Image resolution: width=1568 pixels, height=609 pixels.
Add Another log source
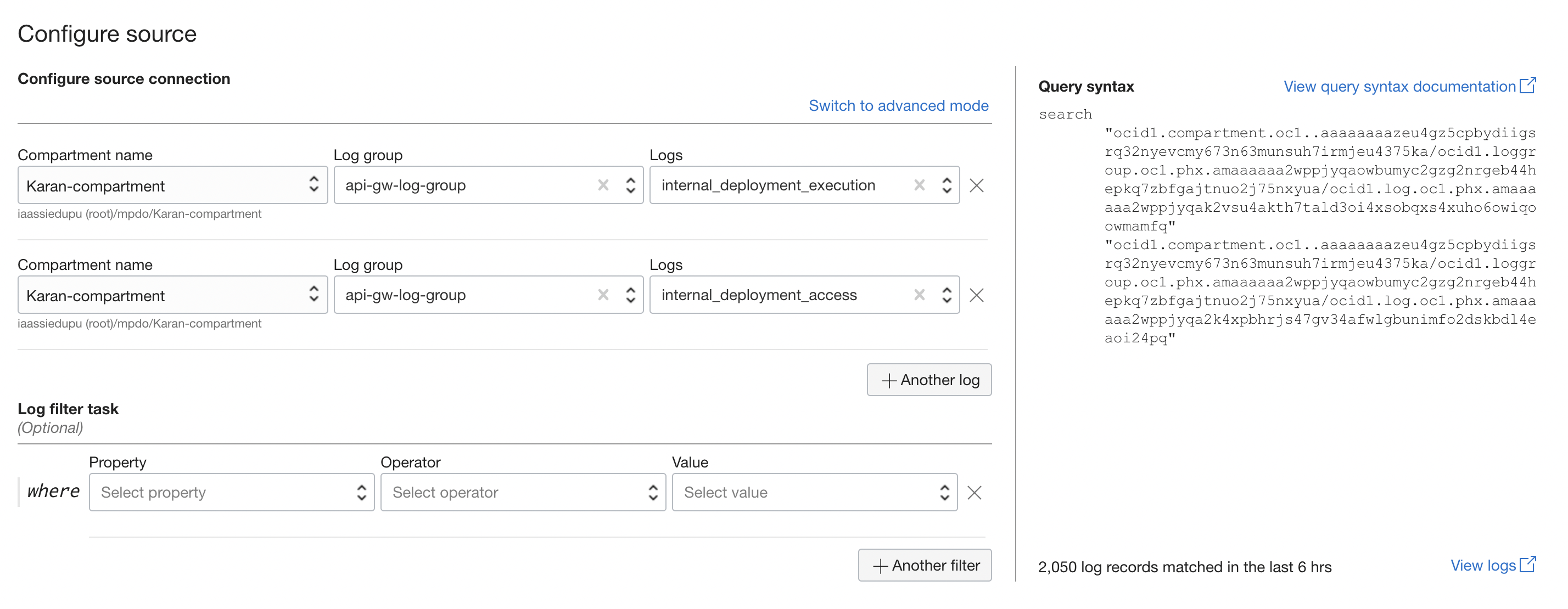coord(929,380)
